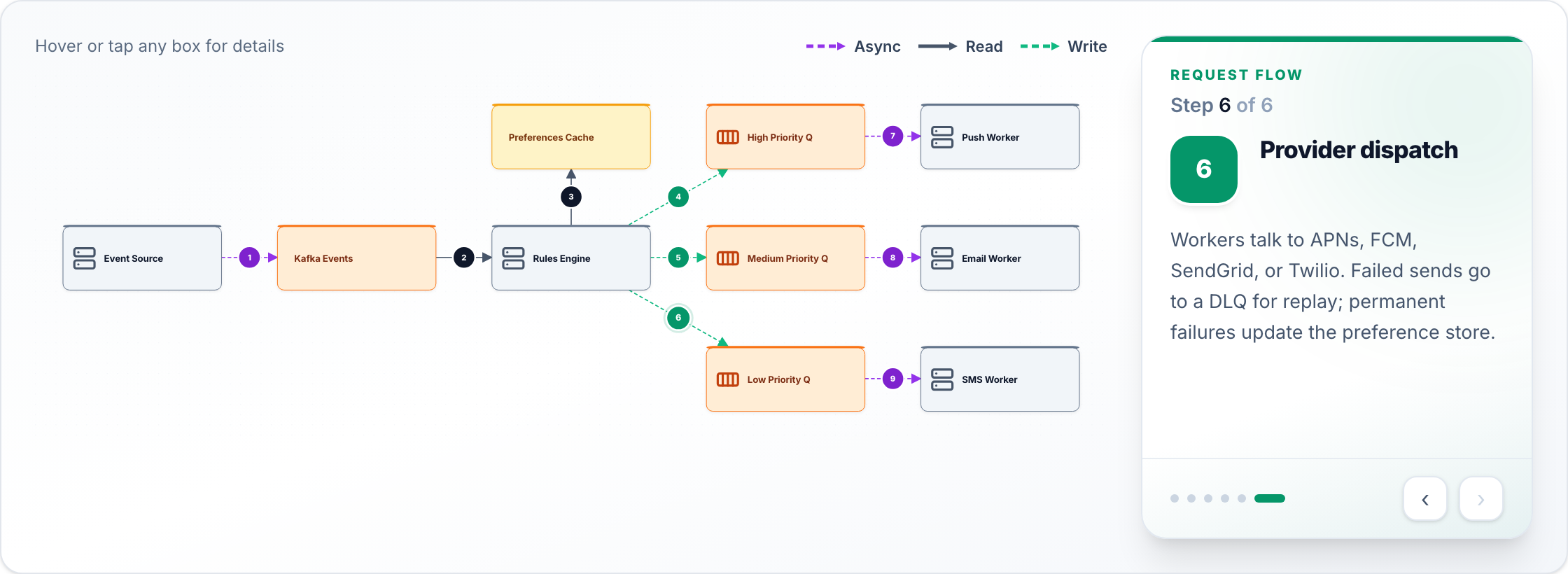Click the Rules Engine server icon
The image size is (1568, 574).
(x=513, y=258)
